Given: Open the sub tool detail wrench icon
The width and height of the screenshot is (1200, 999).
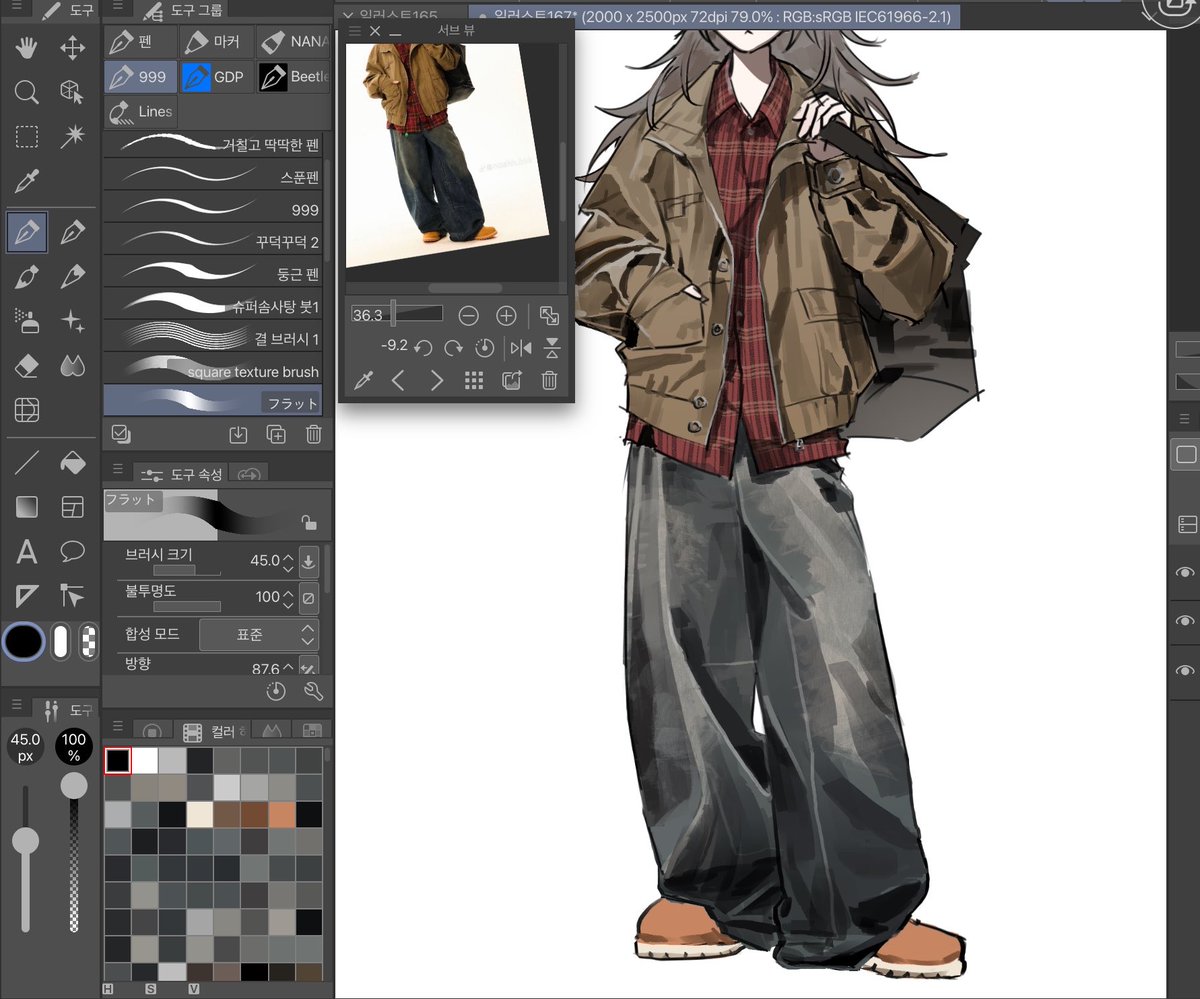Looking at the screenshot, I should [x=313, y=691].
